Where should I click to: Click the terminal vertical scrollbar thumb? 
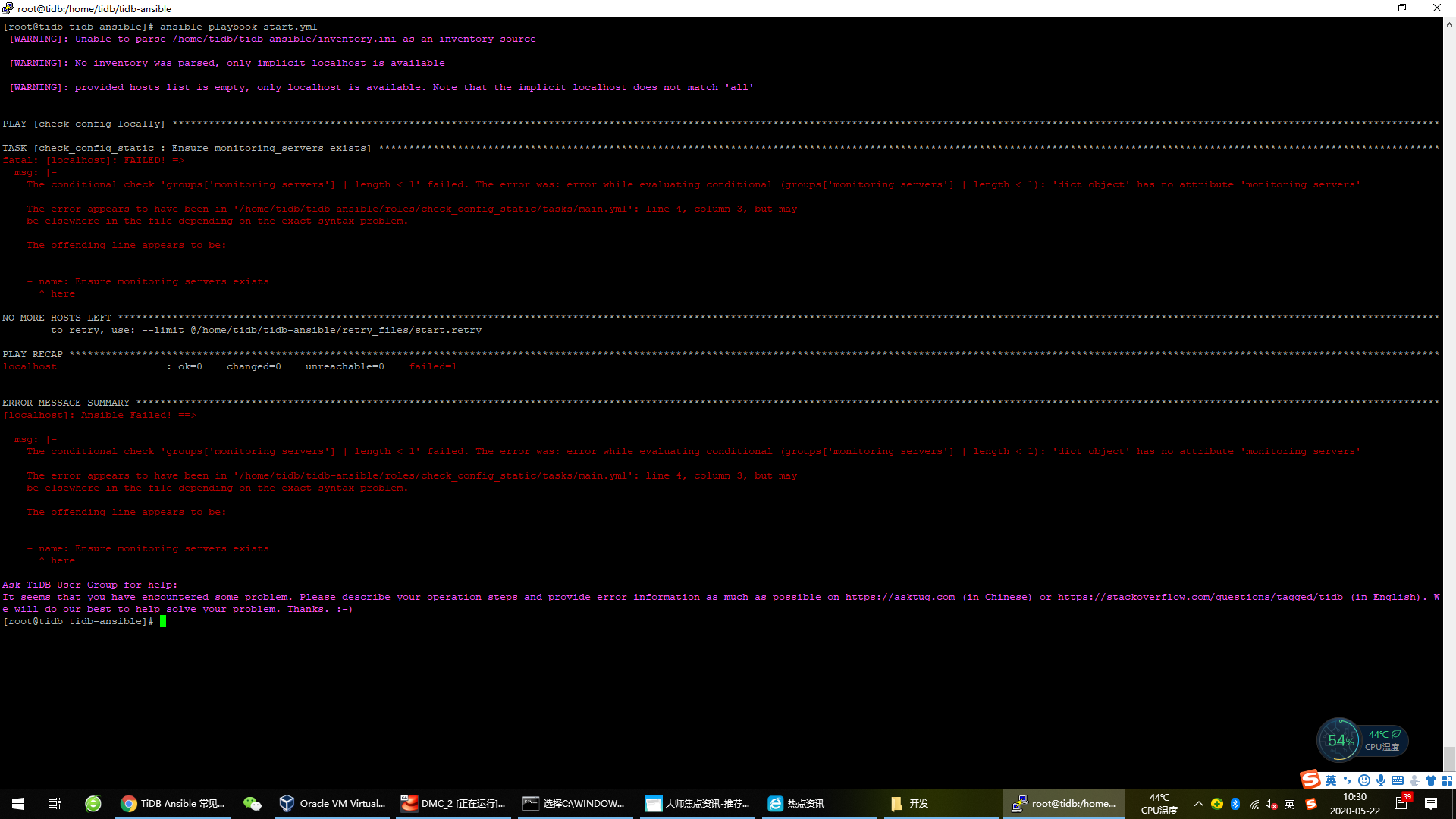coord(1449,758)
